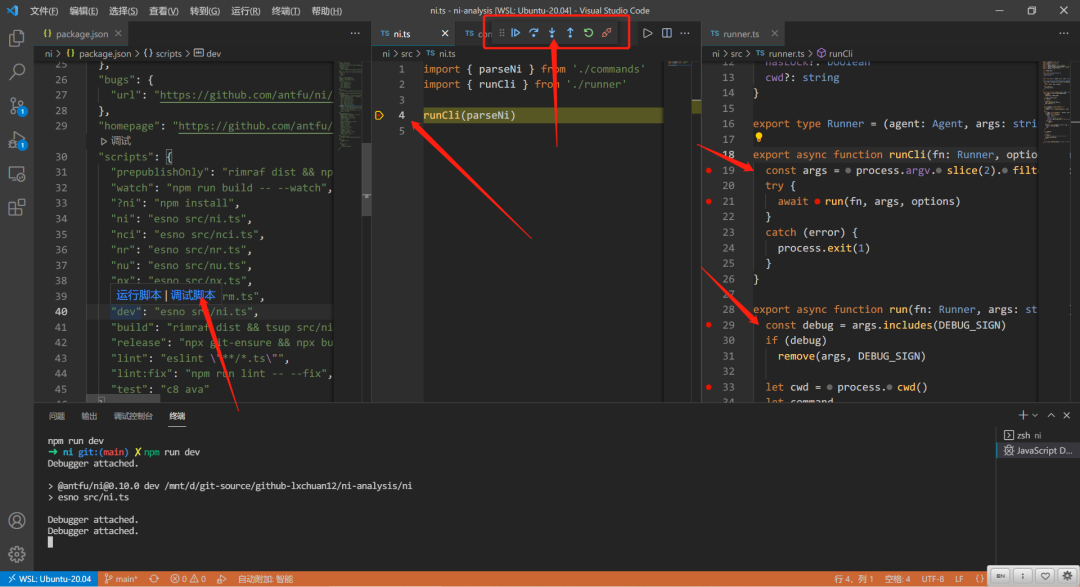The height and width of the screenshot is (587, 1080).
Task: Click the debug Step Out button
Action: tap(570, 33)
